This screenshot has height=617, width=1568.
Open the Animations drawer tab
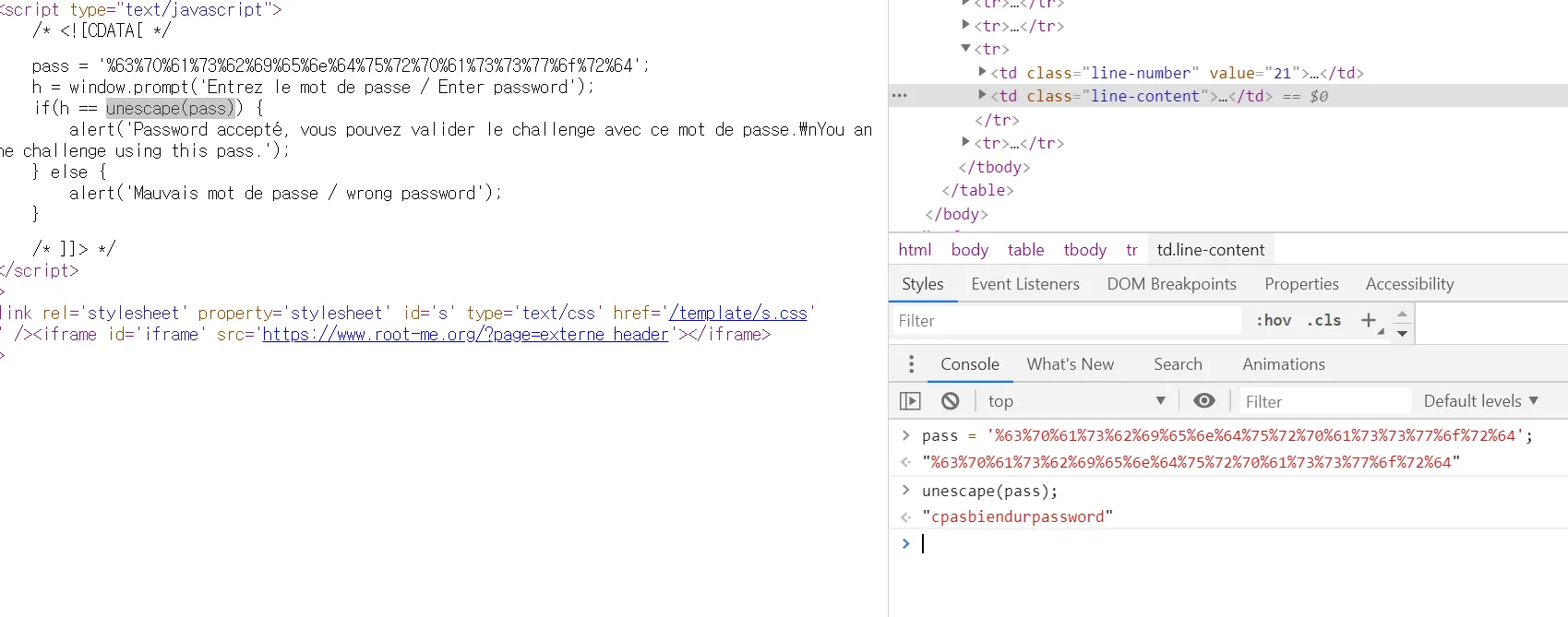[1284, 364]
